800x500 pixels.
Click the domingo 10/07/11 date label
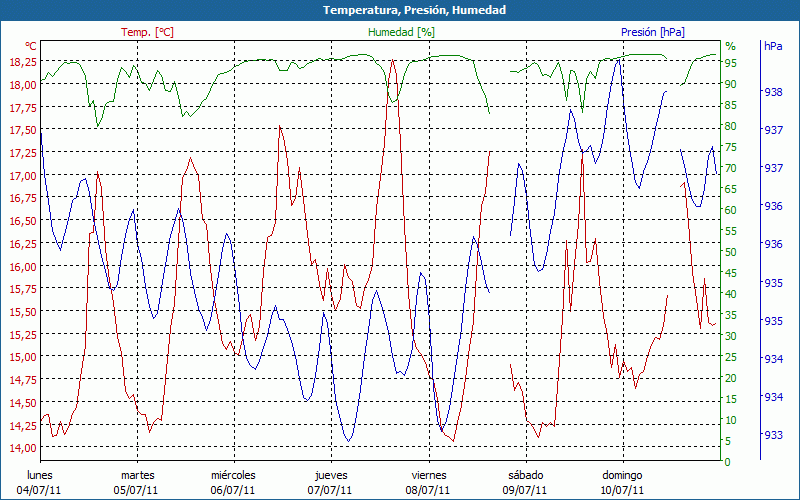(x=622, y=482)
